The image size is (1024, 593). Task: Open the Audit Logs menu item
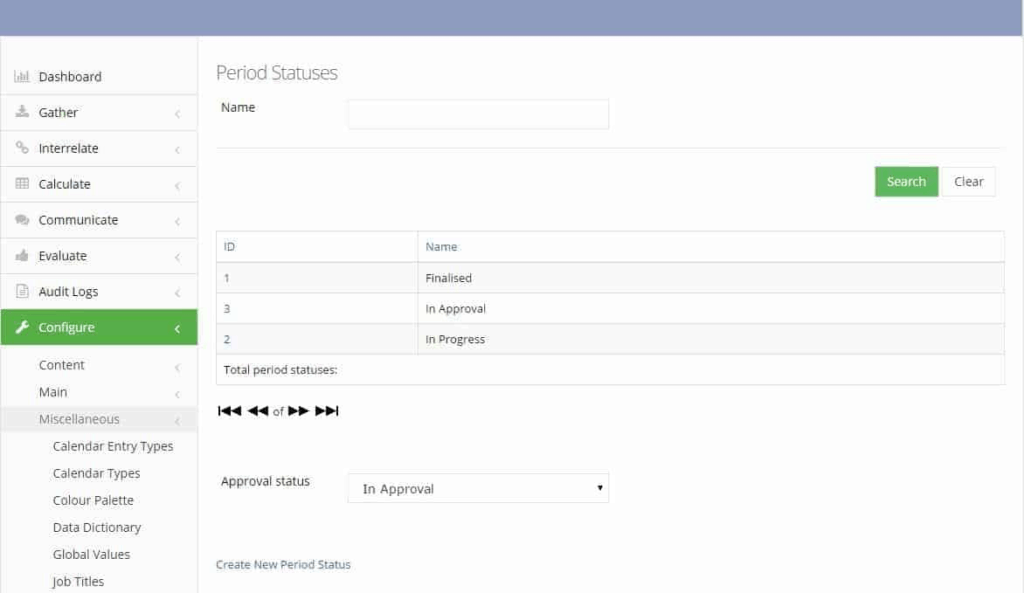tap(99, 291)
